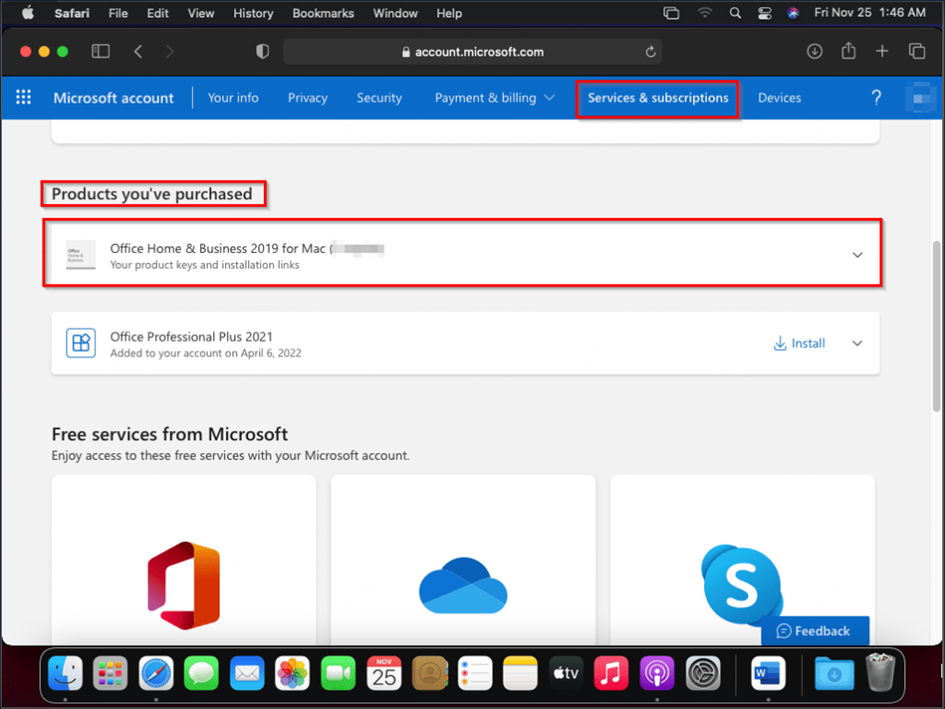Open the Microsoft app launcher grid
The height and width of the screenshot is (709, 945).
(24, 97)
